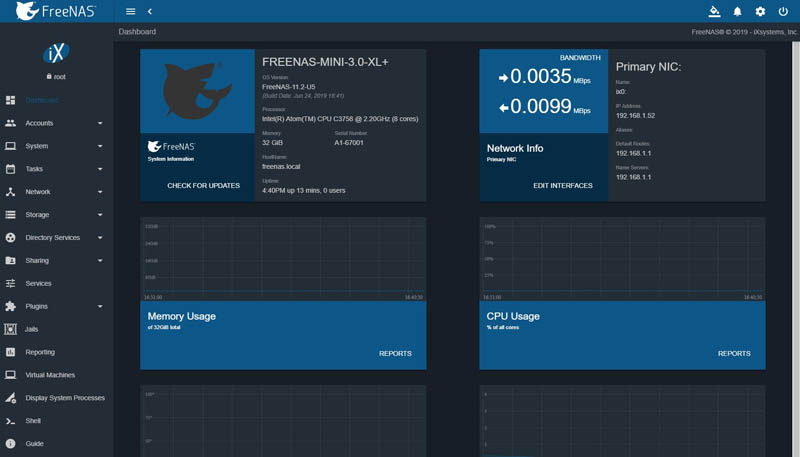Expand the Accounts menu arrow
The width and height of the screenshot is (800, 457).
click(x=100, y=123)
